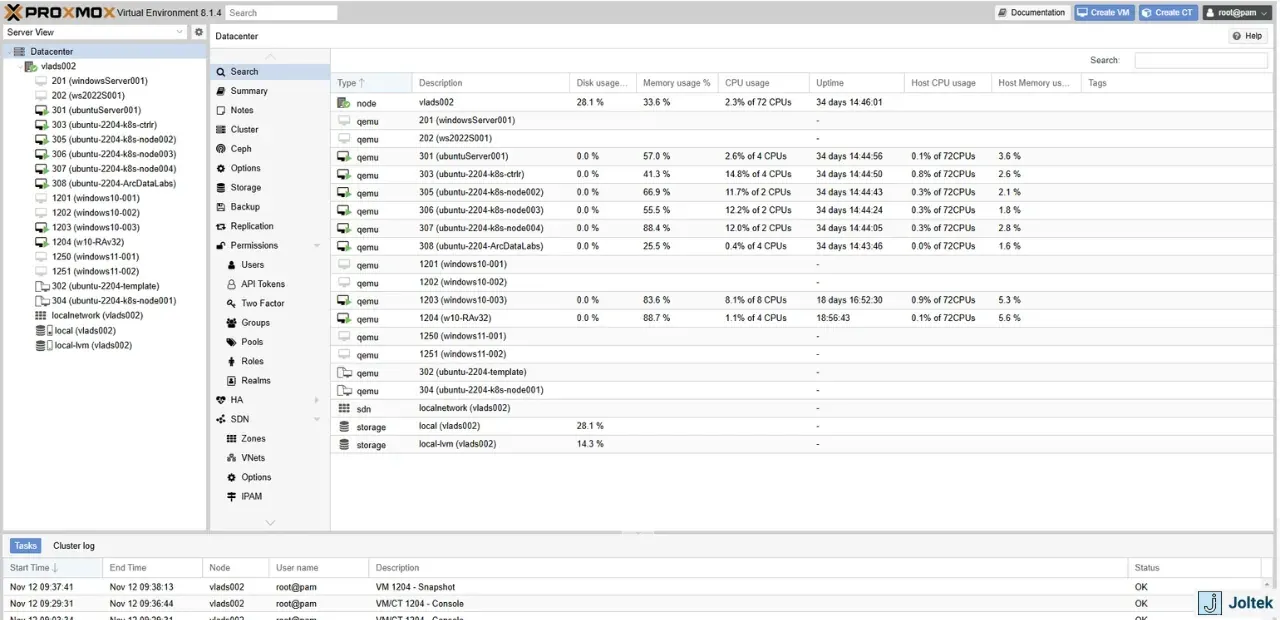Sort by the Type column header
The height and width of the screenshot is (620, 1280).
pos(371,83)
